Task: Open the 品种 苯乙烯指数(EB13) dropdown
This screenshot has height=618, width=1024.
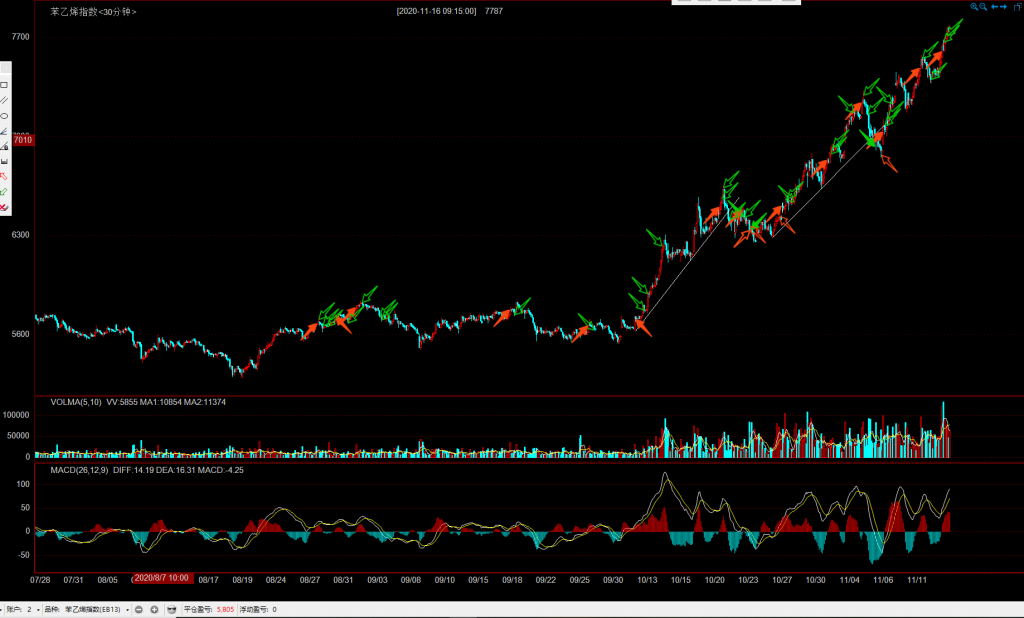Action: point(128,609)
